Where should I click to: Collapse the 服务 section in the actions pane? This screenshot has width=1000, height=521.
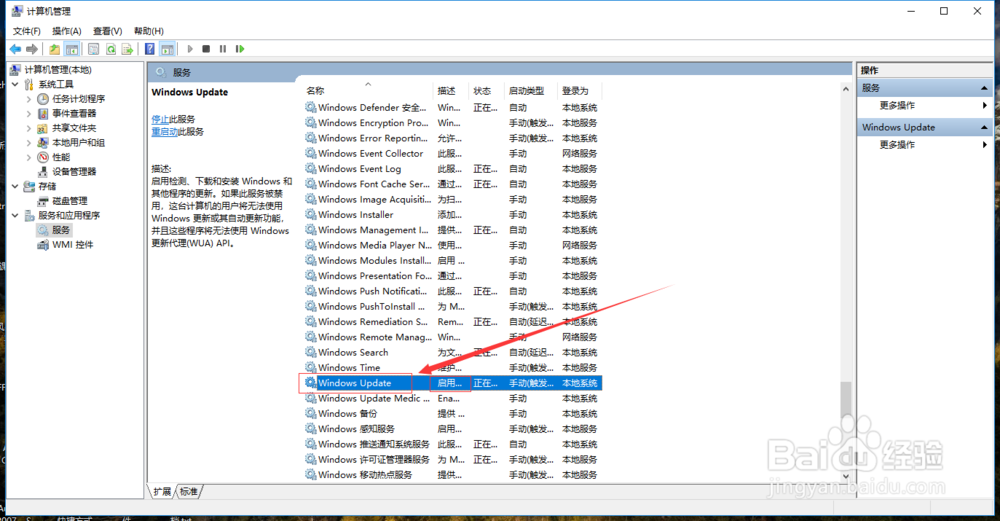point(984,88)
